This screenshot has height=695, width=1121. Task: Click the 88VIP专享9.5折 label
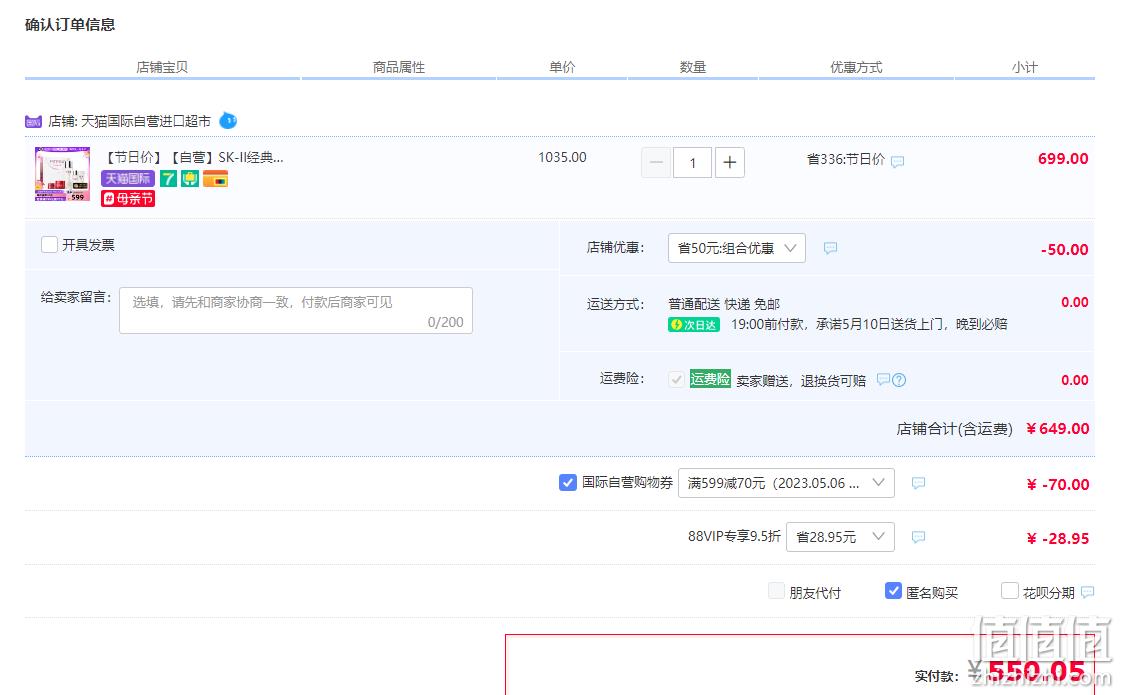point(734,536)
